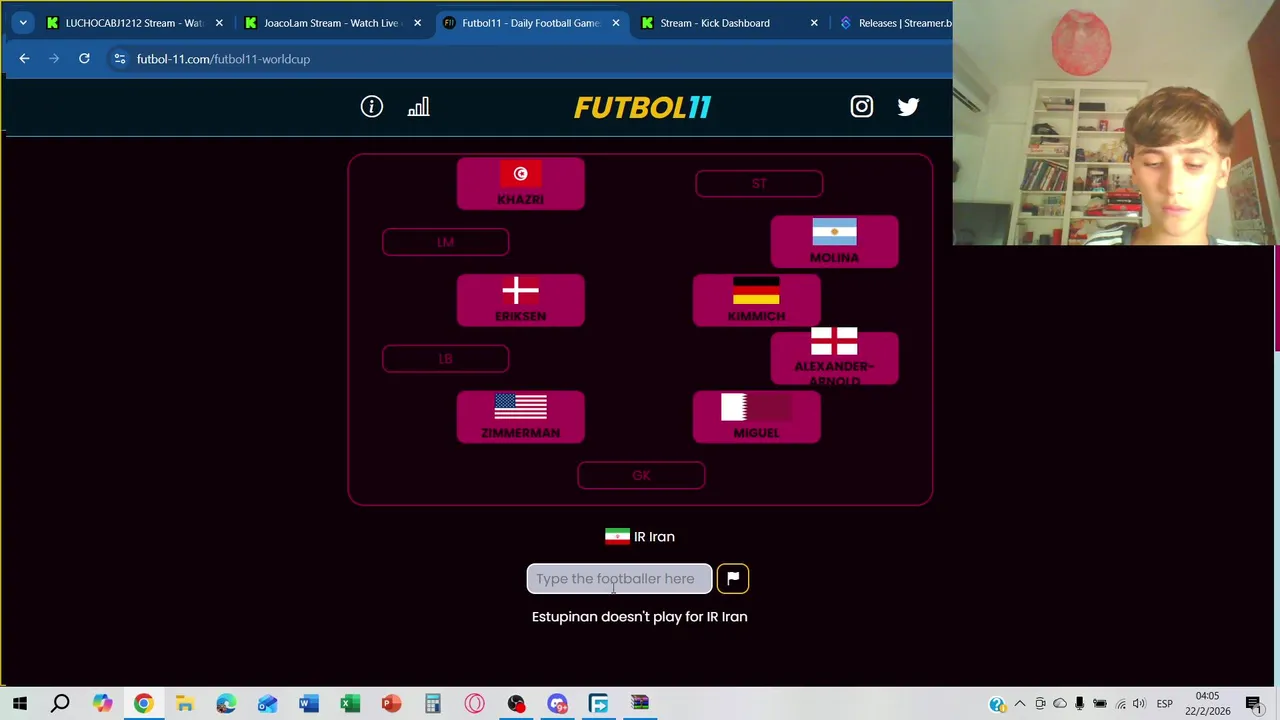Open the Windows notification center
This screenshot has height=720, width=1280.
pos(1254,704)
